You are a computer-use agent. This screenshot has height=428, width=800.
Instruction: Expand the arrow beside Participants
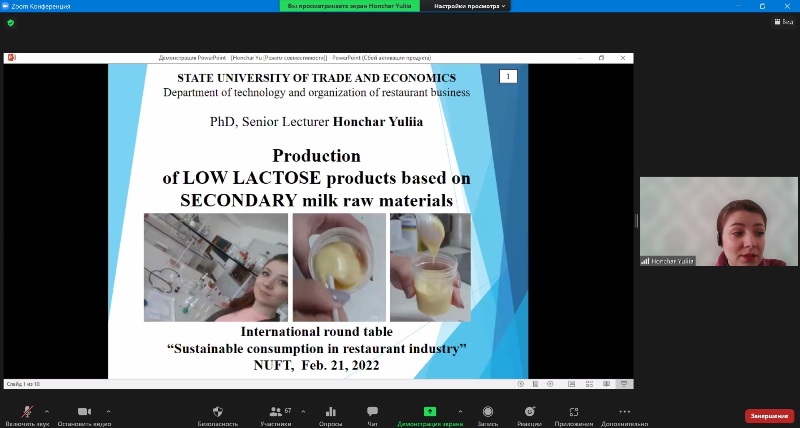tap(303, 411)
